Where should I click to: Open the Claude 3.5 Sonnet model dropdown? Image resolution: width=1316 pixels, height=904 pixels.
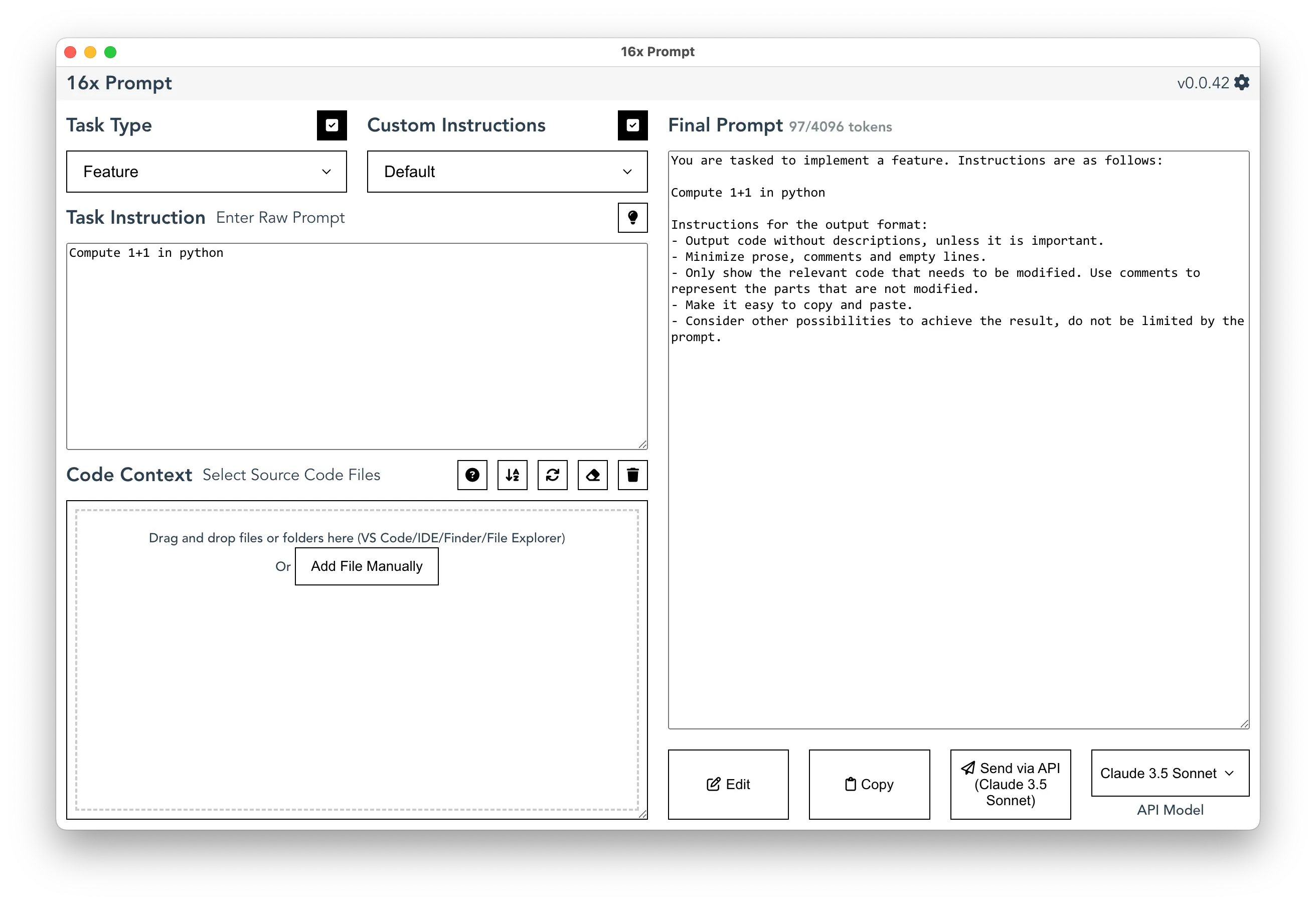point(1170,773)
